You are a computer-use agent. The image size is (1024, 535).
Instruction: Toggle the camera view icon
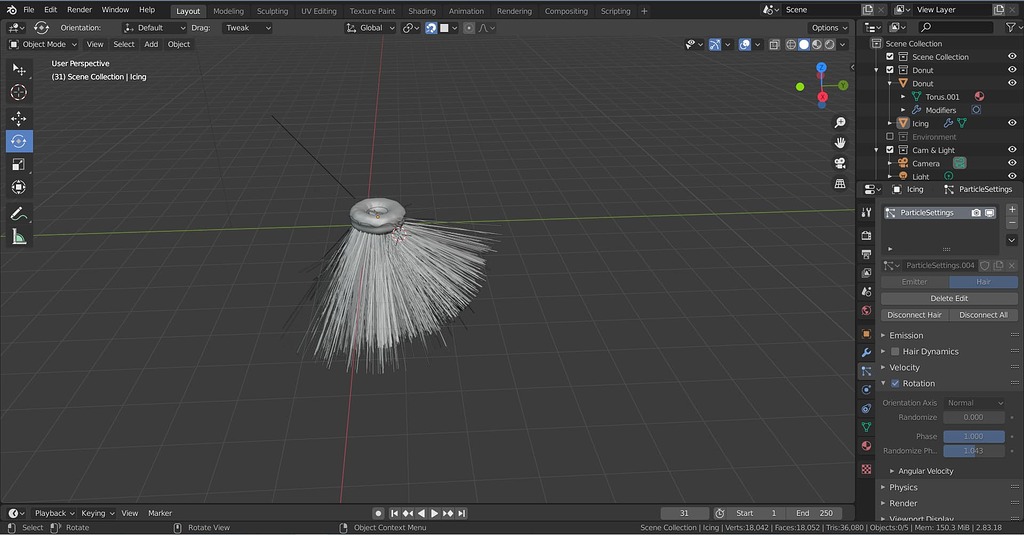point(840,163)
